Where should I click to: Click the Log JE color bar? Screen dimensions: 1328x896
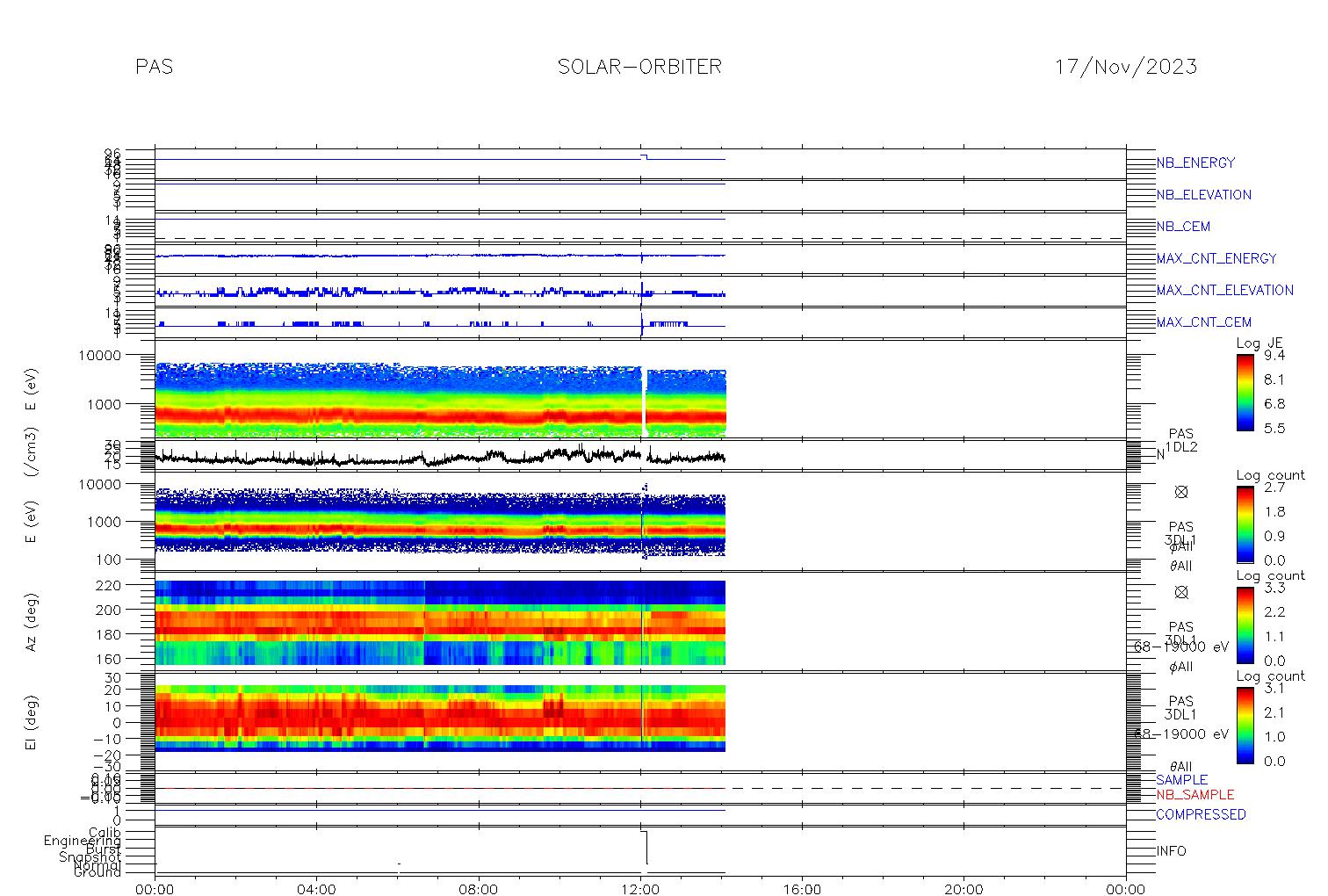1245,392
